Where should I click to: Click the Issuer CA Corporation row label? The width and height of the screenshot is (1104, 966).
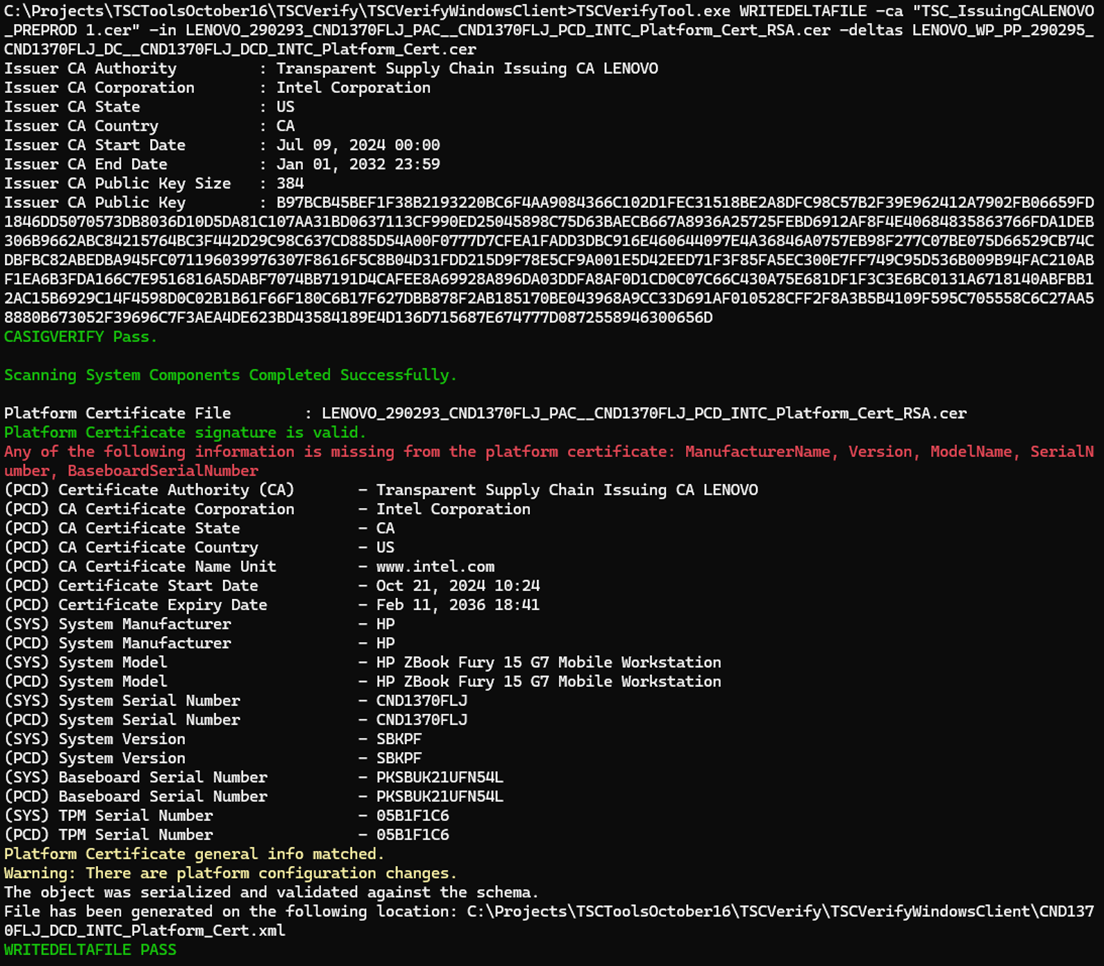point(99,87)
